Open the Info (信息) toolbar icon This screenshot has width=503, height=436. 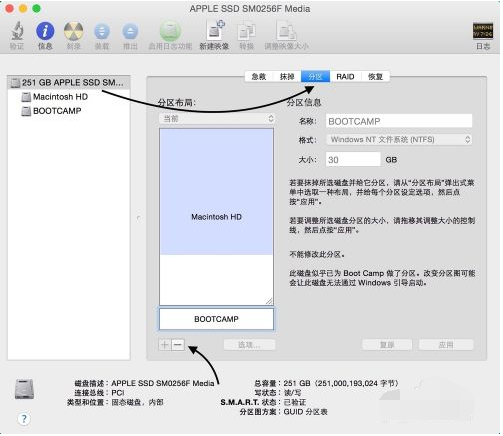pos(45,31)
